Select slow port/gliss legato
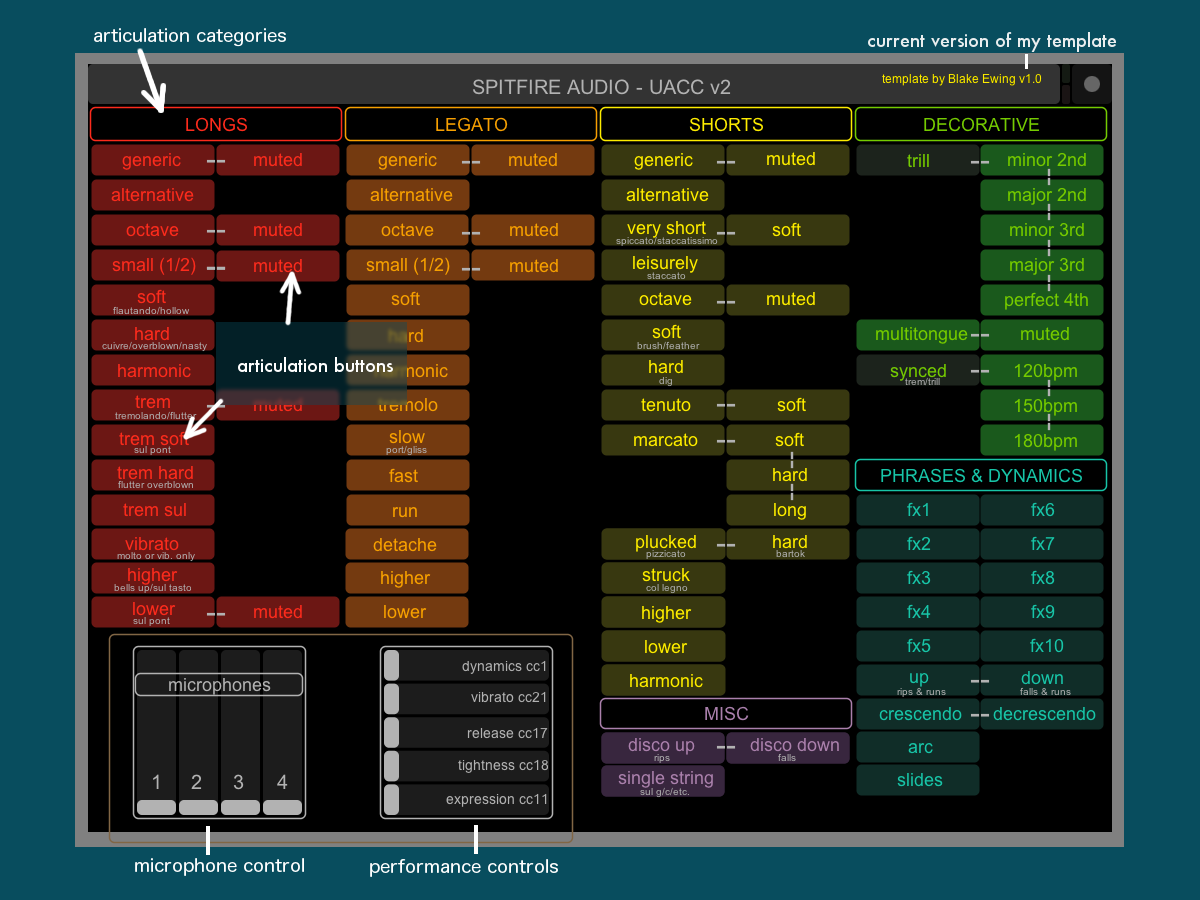The width and height of the screenshot is (1200, 900). (407, 440)
